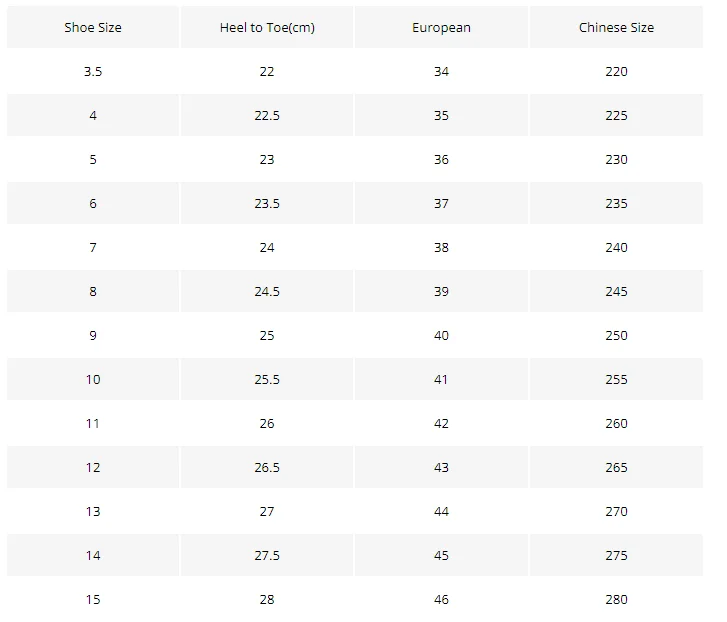Viewport: 727px width, 622px height.
Task: Click Chinese size 235 cell
Action: [x=616, y=203]
